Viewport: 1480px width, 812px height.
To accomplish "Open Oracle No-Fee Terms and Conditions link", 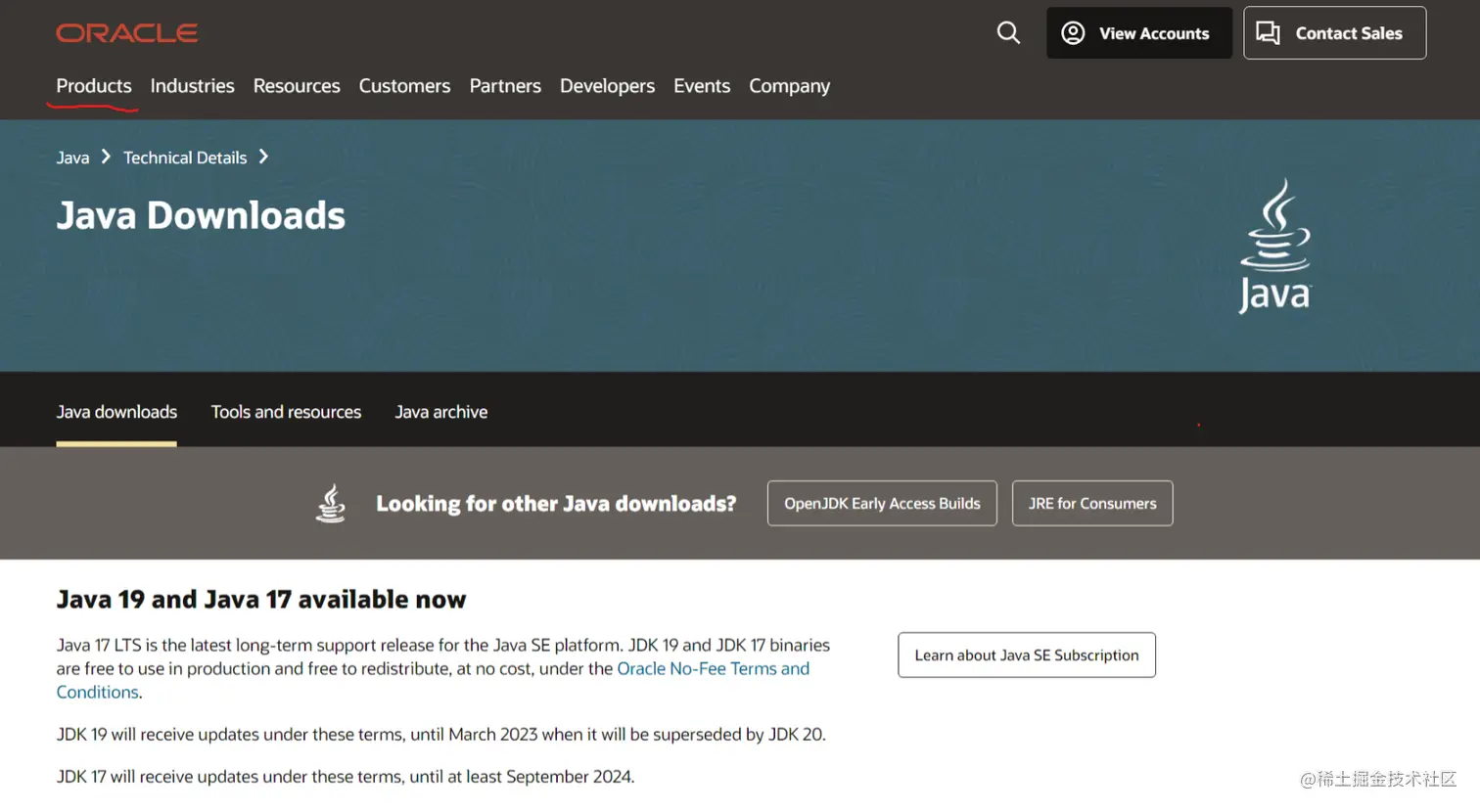I will coord(713,669).
